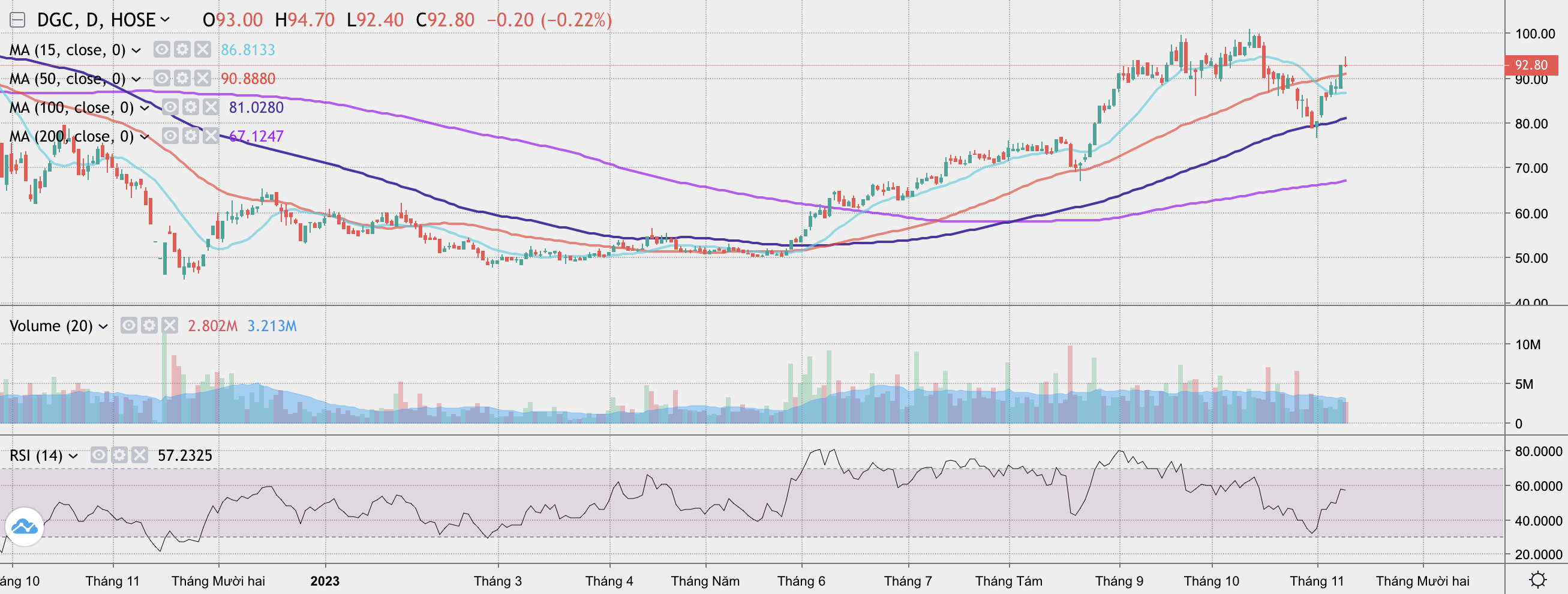Toggle visibility of MA 100 indicator
1568x594 pixels.
click(170, 107)
